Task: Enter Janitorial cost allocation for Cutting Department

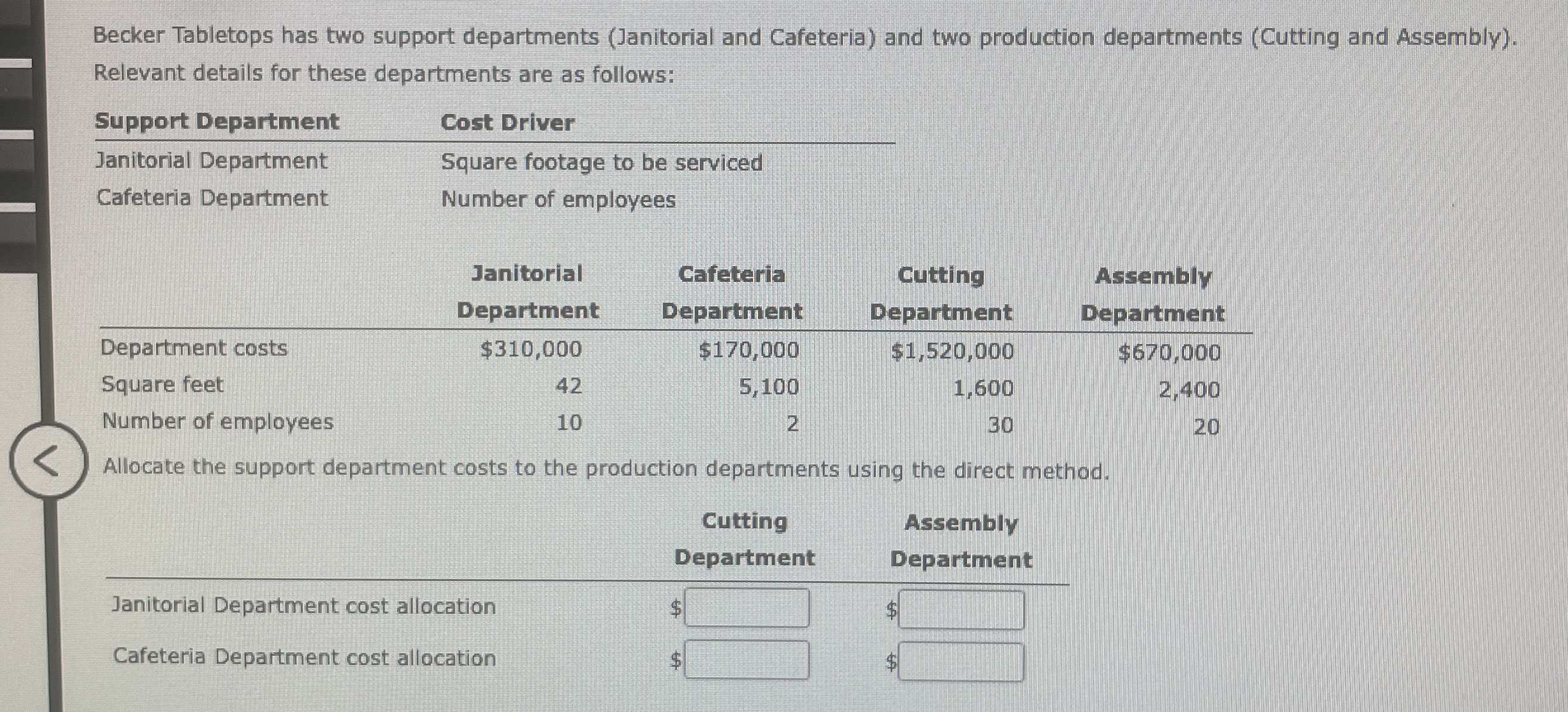Action: (747, 608)
